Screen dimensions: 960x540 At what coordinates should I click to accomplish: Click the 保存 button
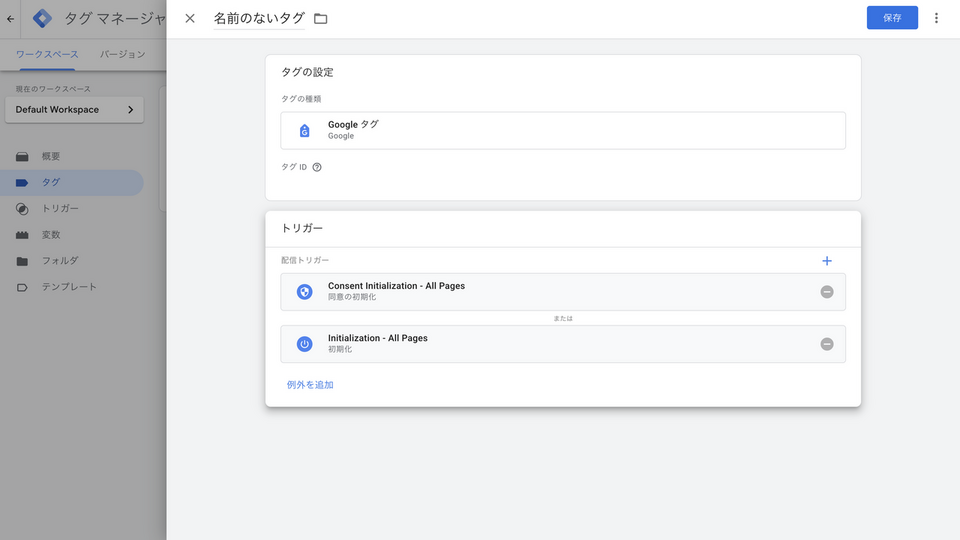(x=891, y=18)
